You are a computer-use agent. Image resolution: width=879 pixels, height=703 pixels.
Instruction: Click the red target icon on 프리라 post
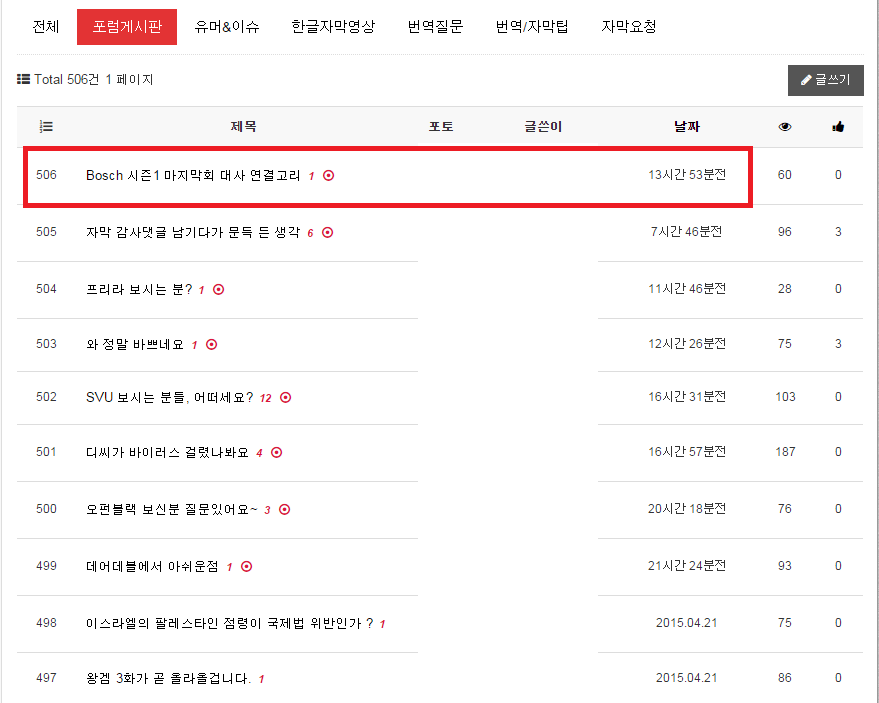(219, 289)
